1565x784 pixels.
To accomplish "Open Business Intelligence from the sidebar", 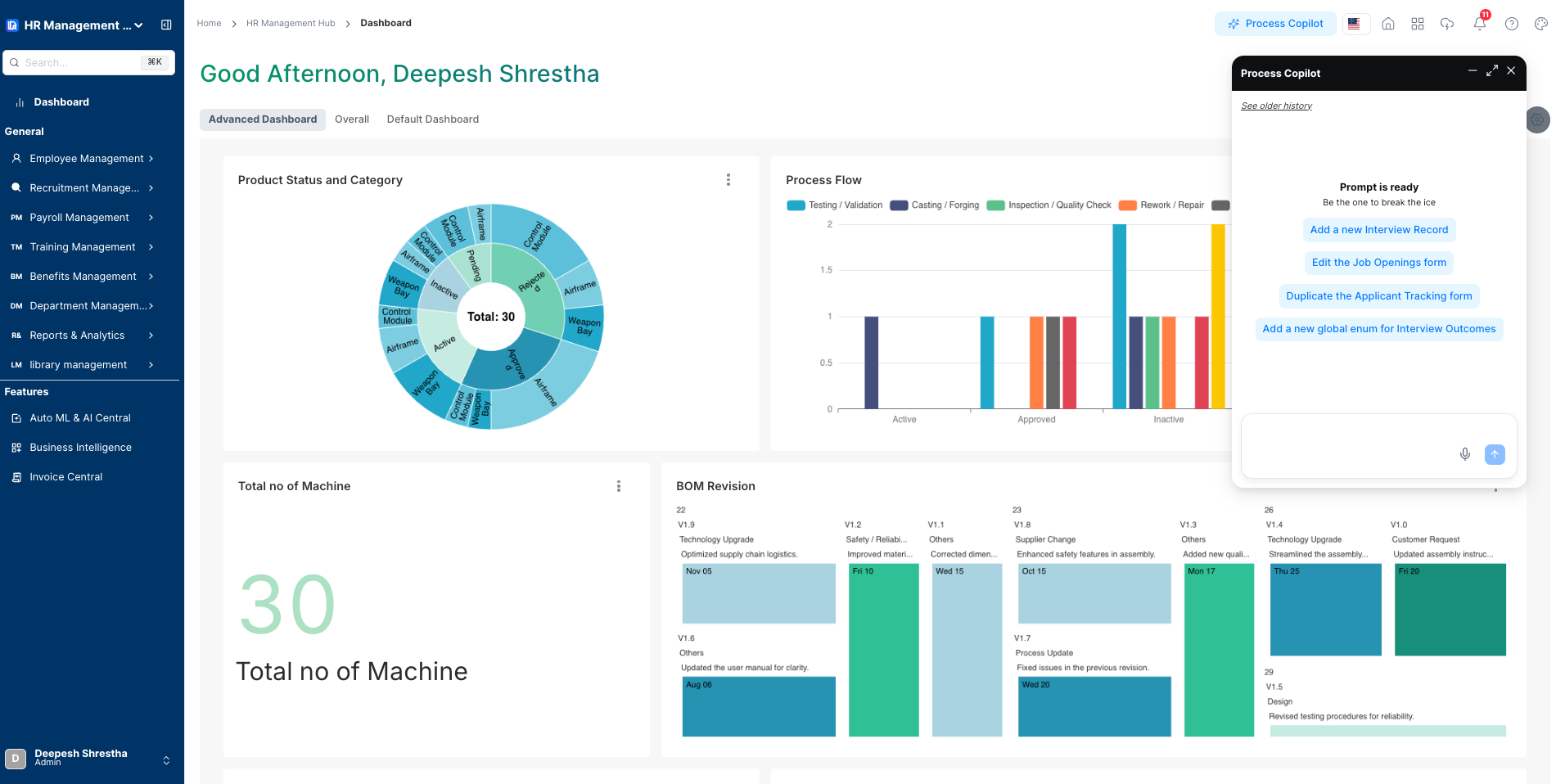I will click(80, 447).
